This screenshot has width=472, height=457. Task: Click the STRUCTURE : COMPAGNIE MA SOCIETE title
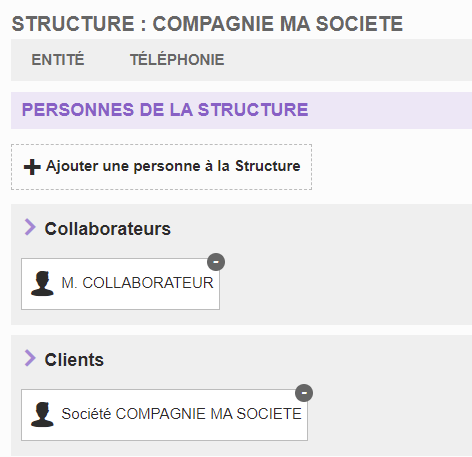(x=207, y=24)
